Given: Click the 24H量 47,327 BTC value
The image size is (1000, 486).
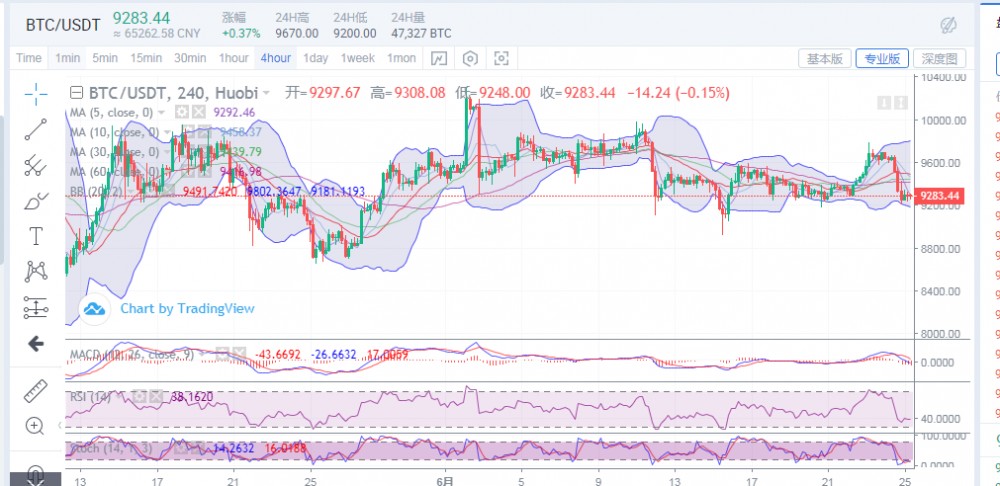Looking at the screenshot, I should [421, 34].
